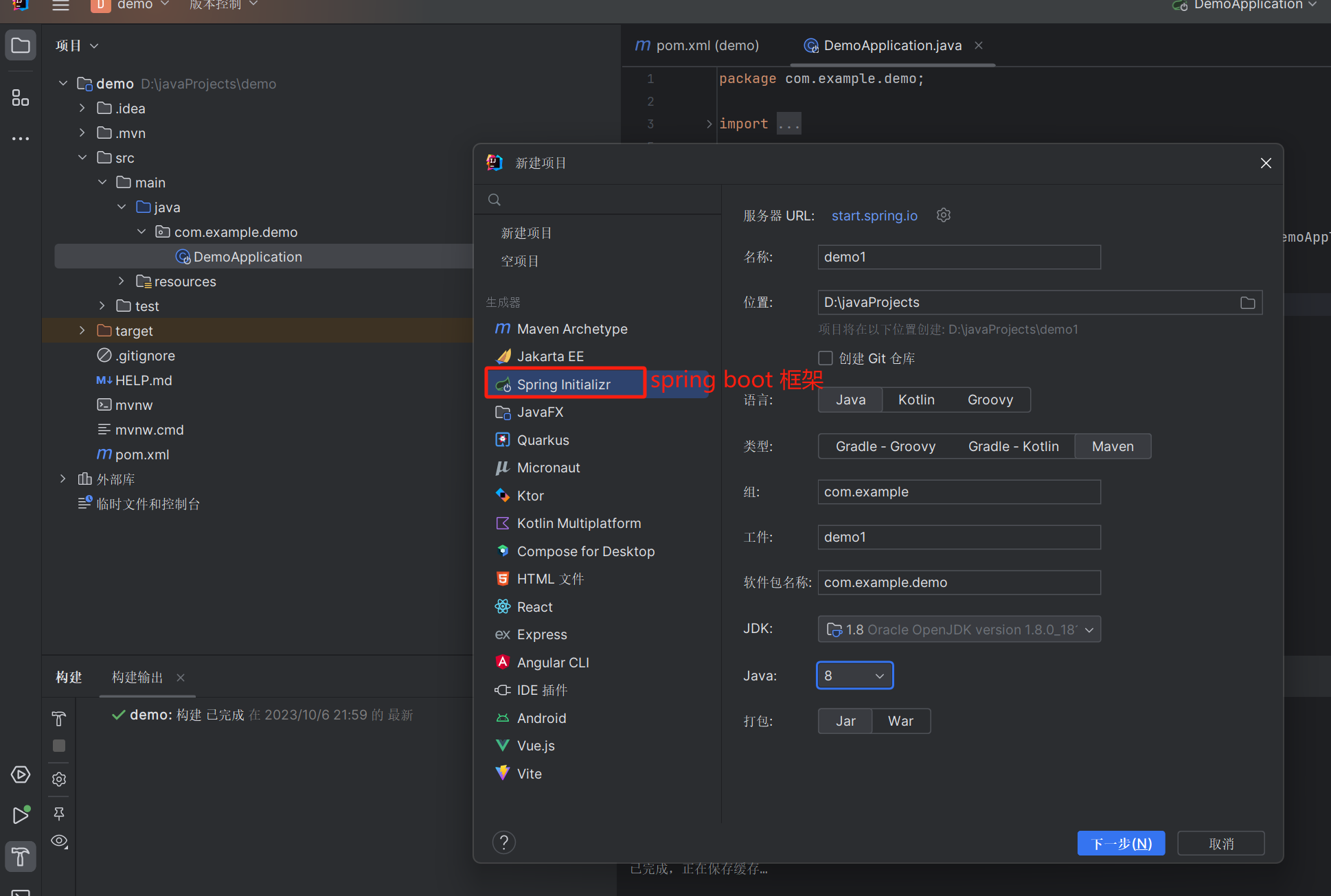Enable the create Git repository checkbox
The height and width of the screenshot is (896, 1331).
tap(826, 358)
